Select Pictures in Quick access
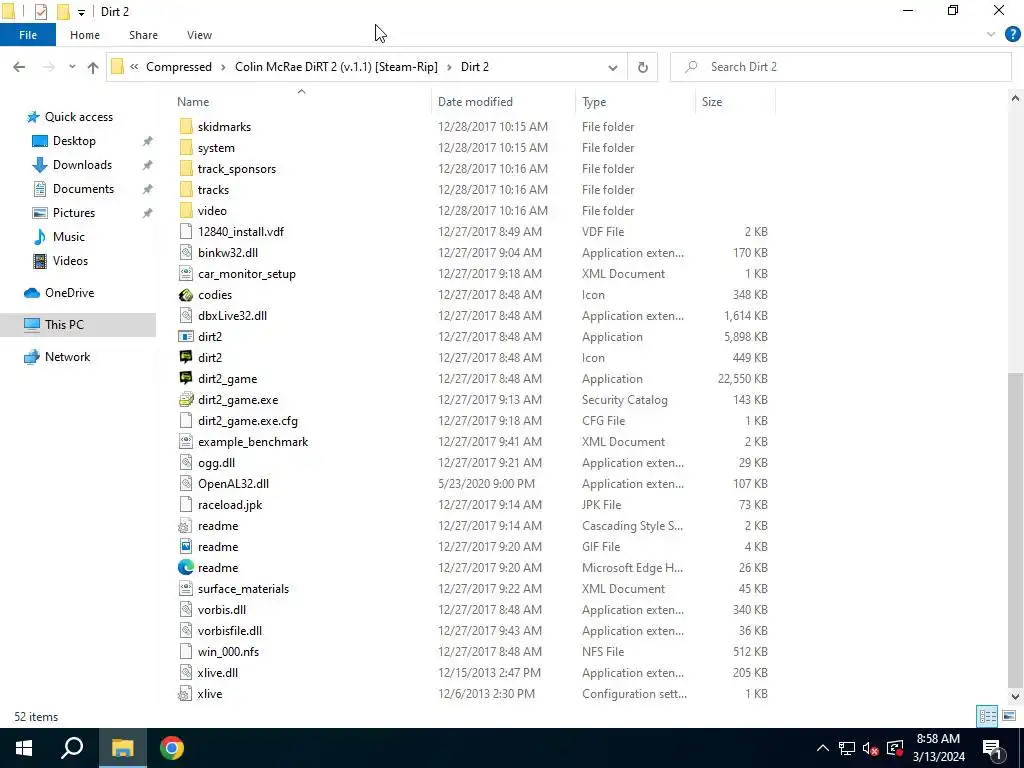Image resolution: width=1024 pixels, height=768 pixels. coord(74,213)
